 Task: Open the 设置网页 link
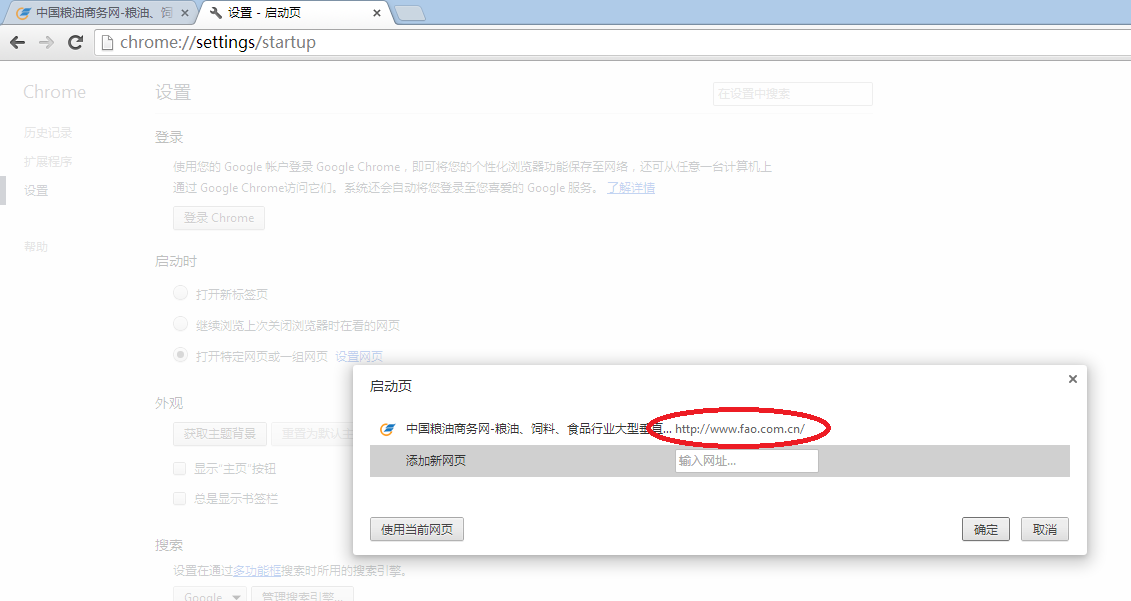(359, 356)
